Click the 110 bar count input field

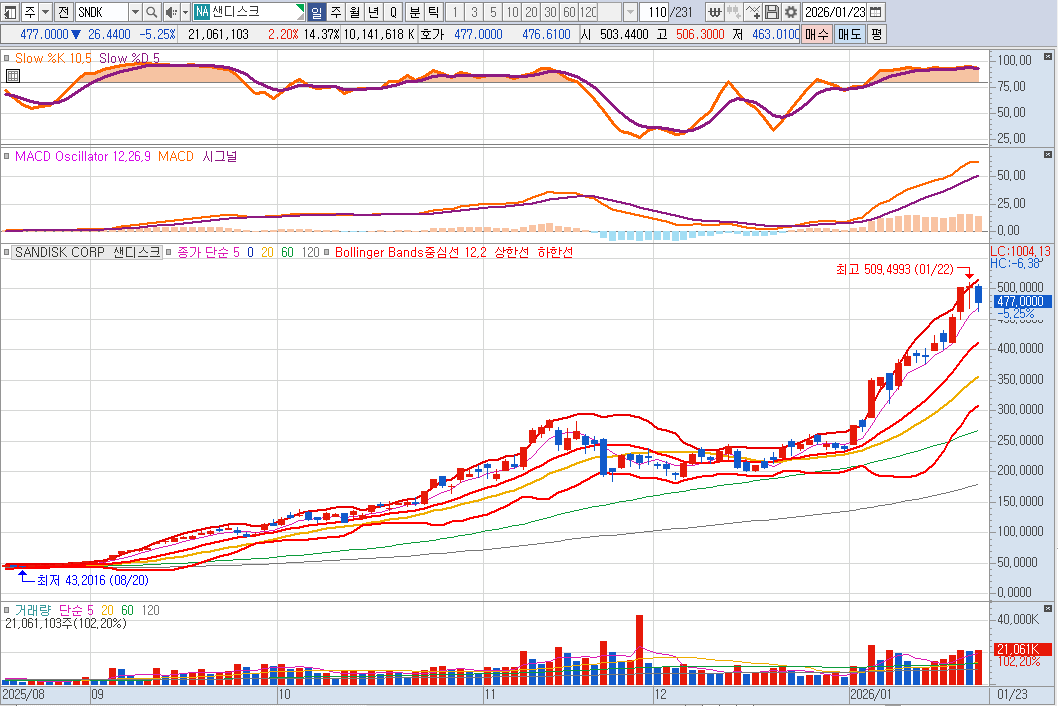point(654,12)
